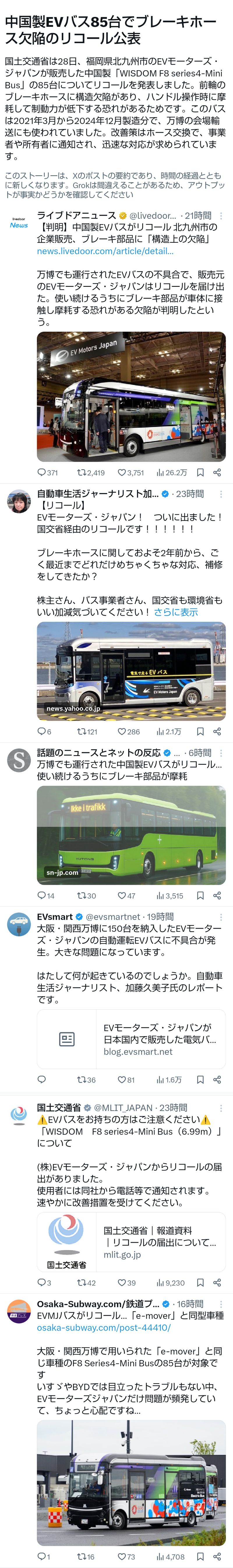The width and height of the screenshot is (233, 1568).
Task: Open more options on the 国土交通省 post
Action: pyautogui.click(x=221, y=1108)
